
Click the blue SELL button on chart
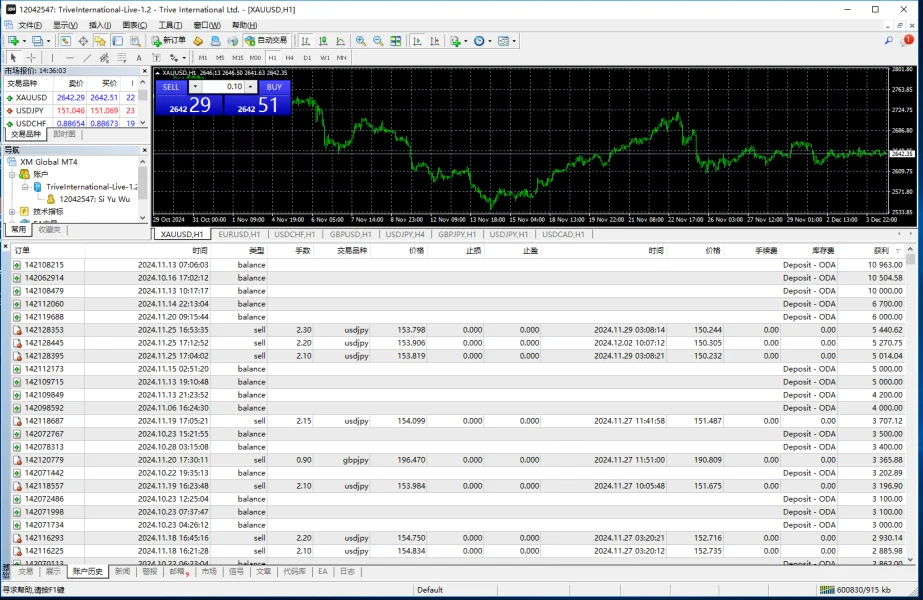pyautogui.click(x=169, y=87)
